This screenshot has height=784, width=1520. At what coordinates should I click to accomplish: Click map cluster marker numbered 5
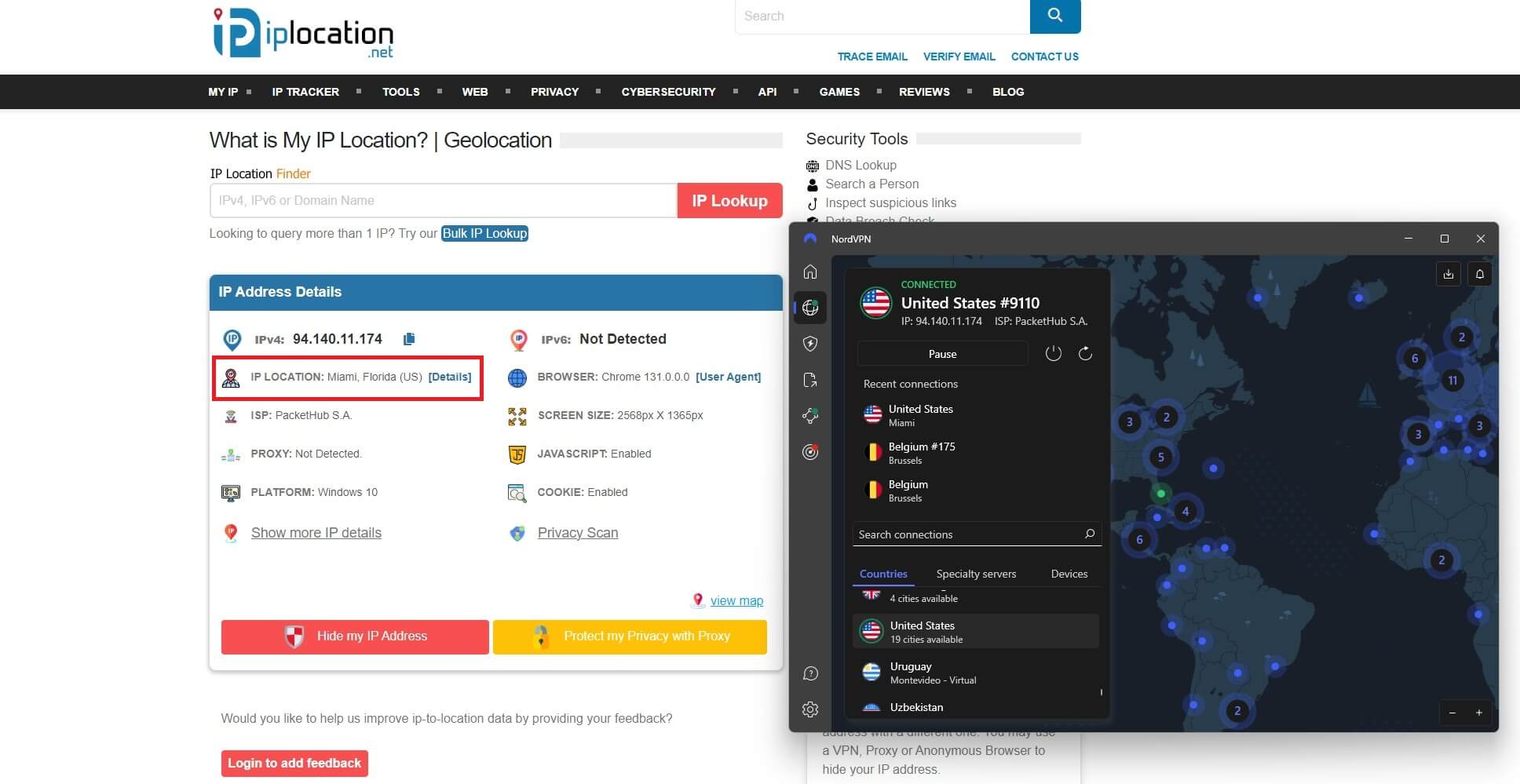[x=1160, y=457]
